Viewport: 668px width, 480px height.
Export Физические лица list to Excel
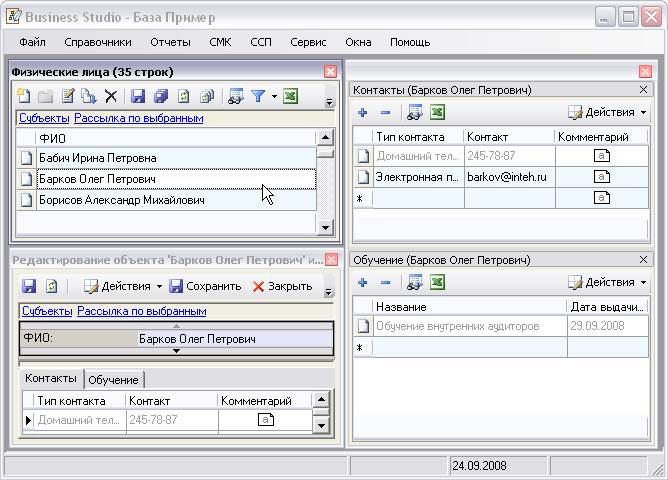click(290, 96)
